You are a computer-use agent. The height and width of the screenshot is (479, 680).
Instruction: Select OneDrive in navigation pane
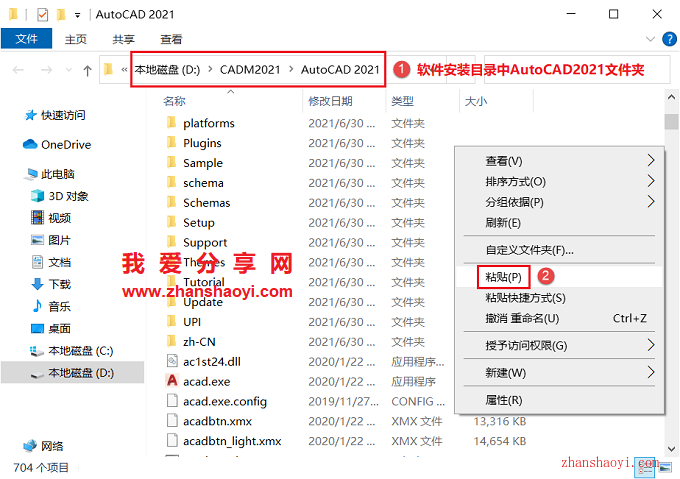[x=57, y=145]
